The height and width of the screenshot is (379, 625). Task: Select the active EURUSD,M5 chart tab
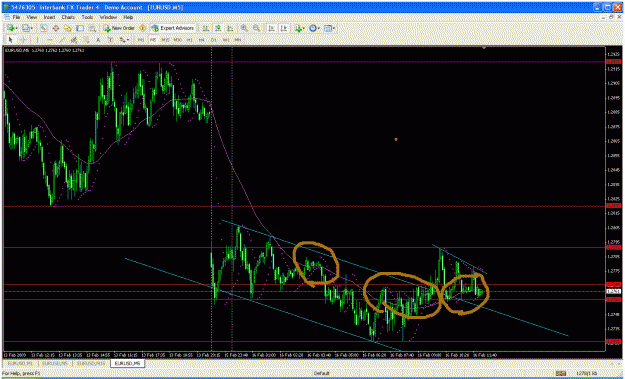[127, 363]
